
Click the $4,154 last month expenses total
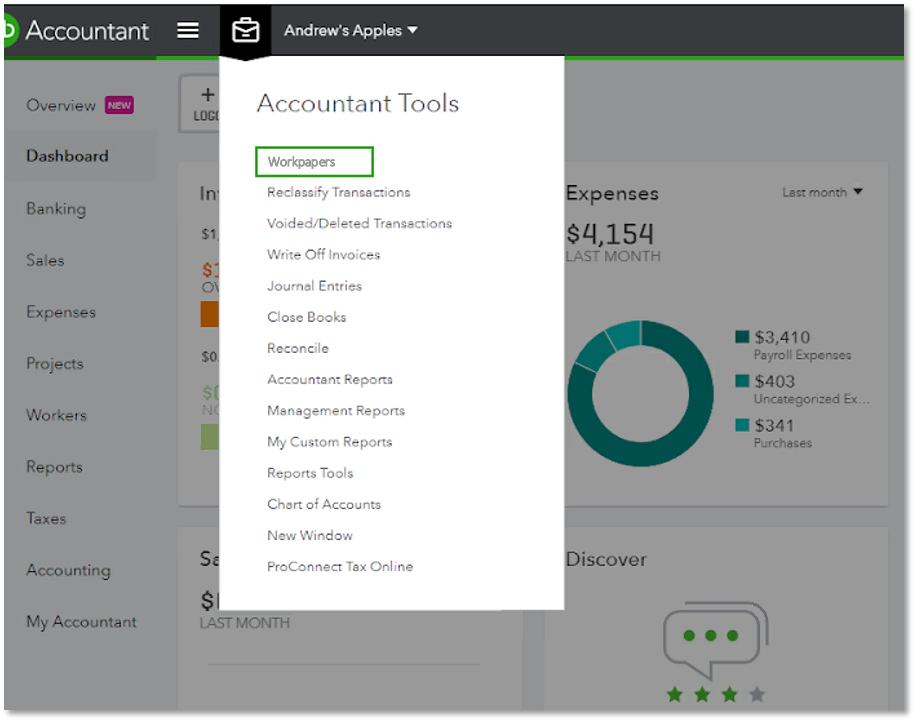[x=610, y=234]
